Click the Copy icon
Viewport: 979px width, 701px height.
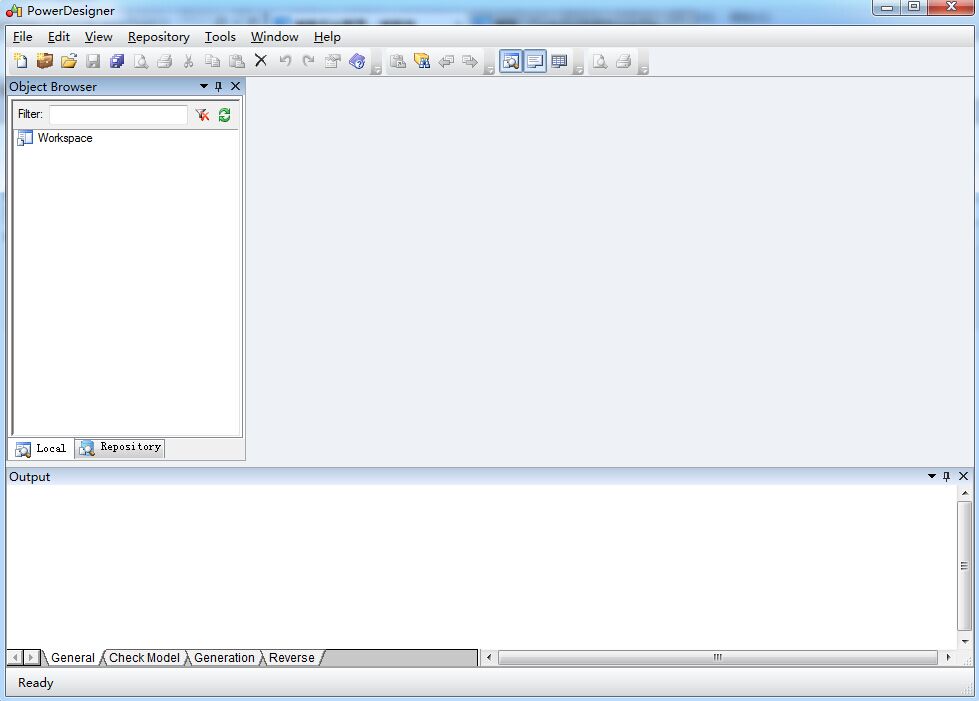coord(213,61)
